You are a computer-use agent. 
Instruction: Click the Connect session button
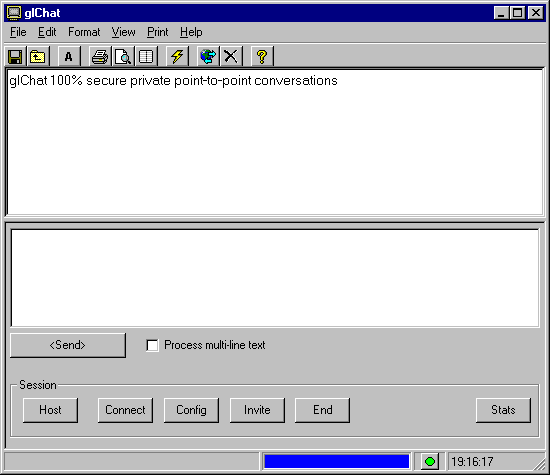(125, 410)
